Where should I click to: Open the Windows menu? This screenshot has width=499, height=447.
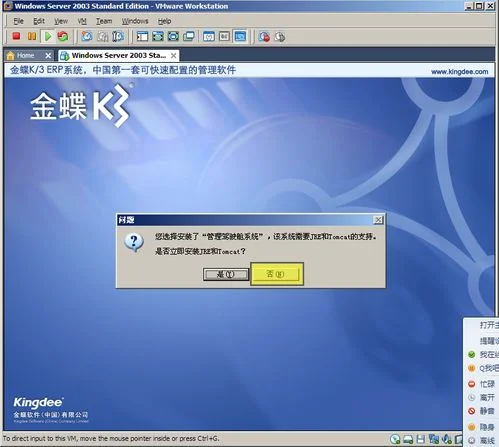[x=135, y=21]
